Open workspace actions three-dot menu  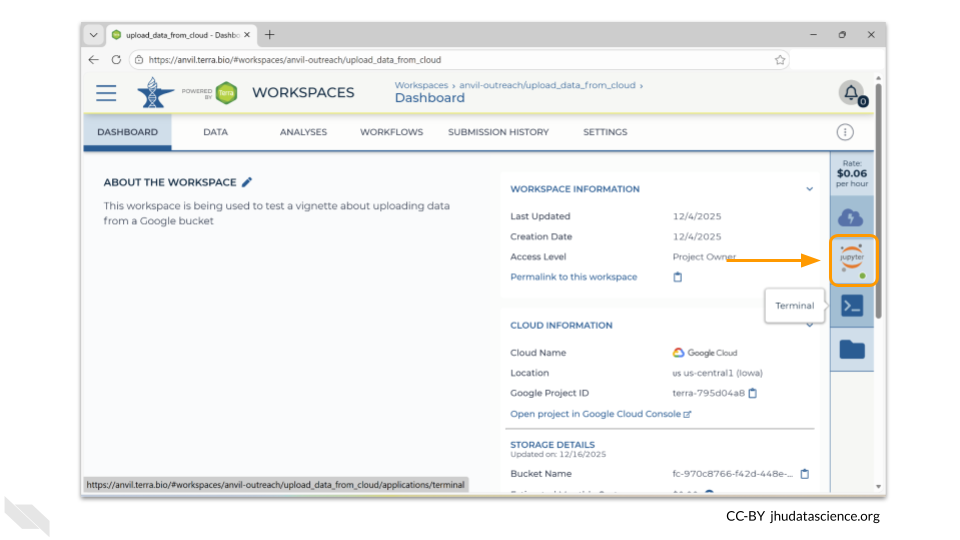click(845, 132)
